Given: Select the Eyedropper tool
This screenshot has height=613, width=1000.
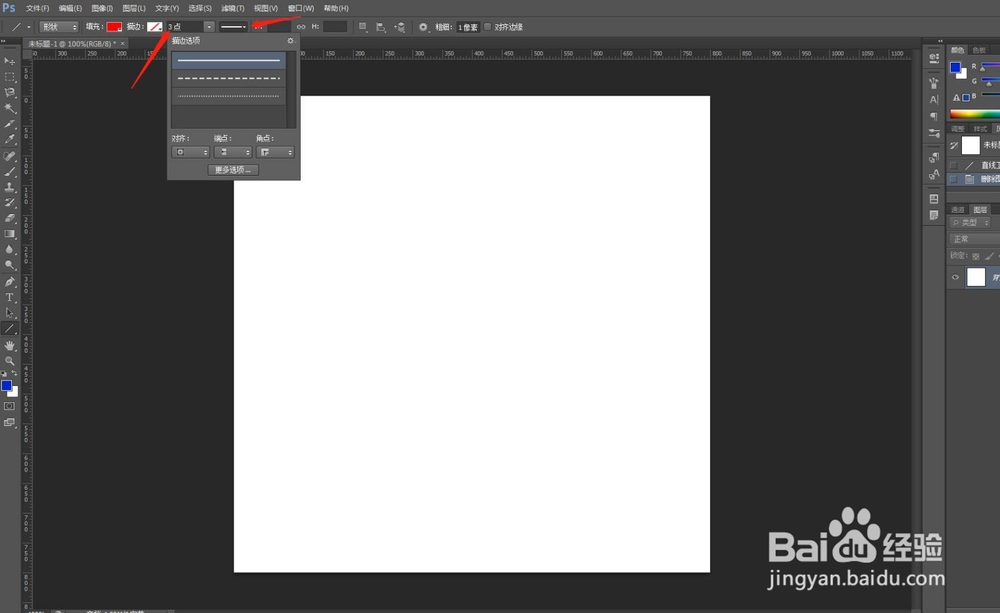Looking at the screenshot, I should click(x=10, y=140).
